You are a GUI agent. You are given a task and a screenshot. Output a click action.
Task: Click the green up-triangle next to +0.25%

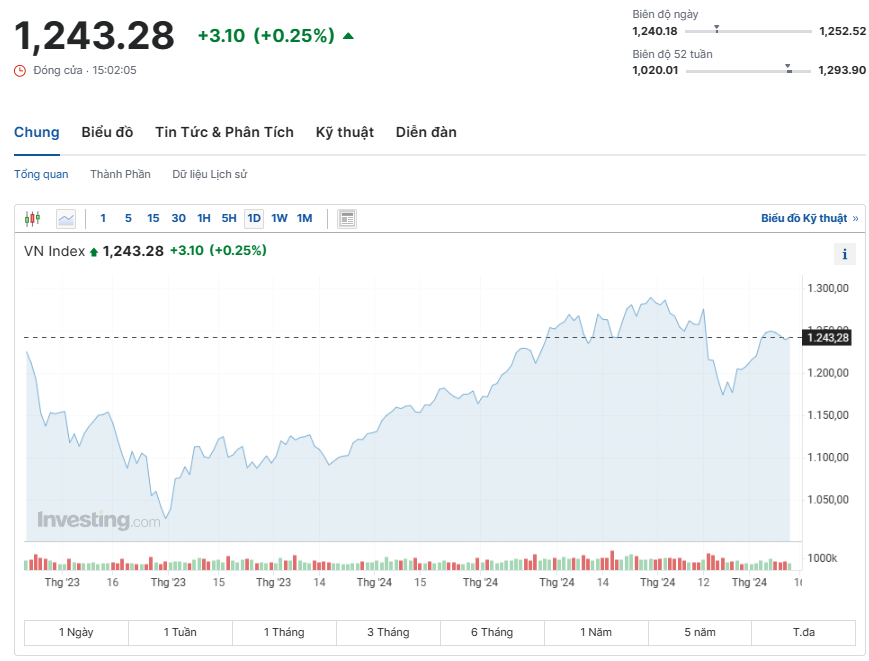click(348, 36)
